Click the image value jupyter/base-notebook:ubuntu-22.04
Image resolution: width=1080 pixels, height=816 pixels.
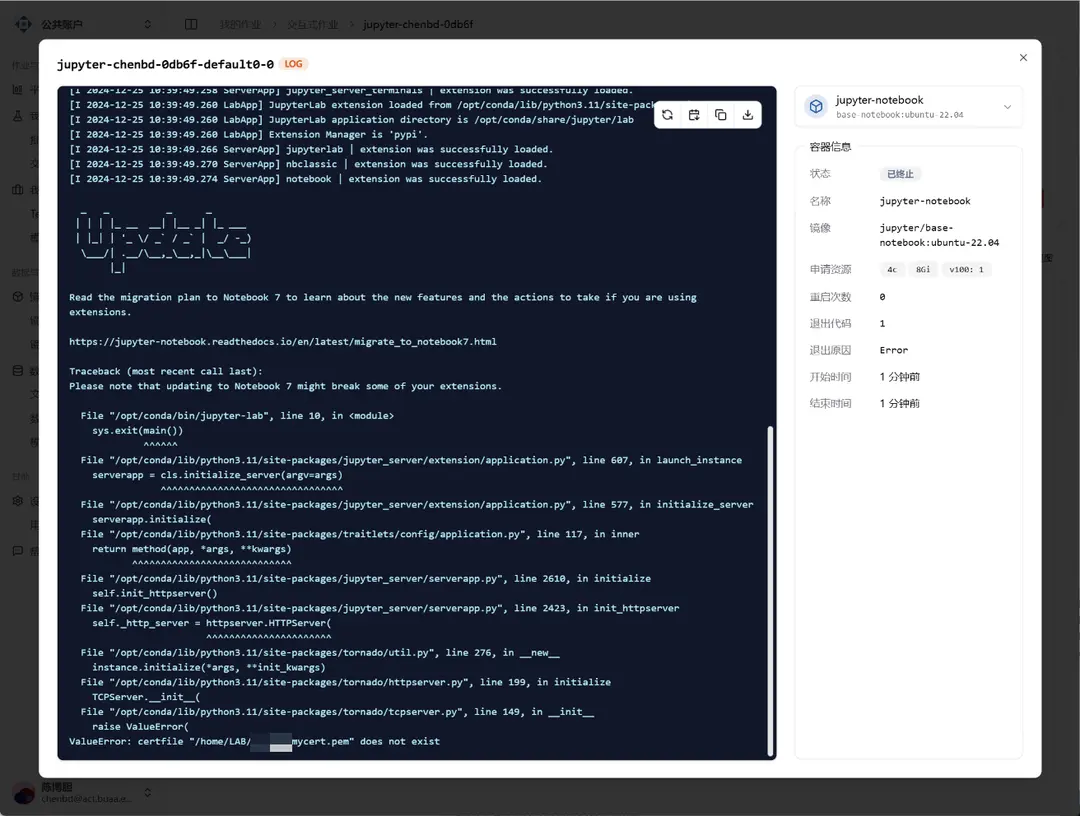coord(939,235)
